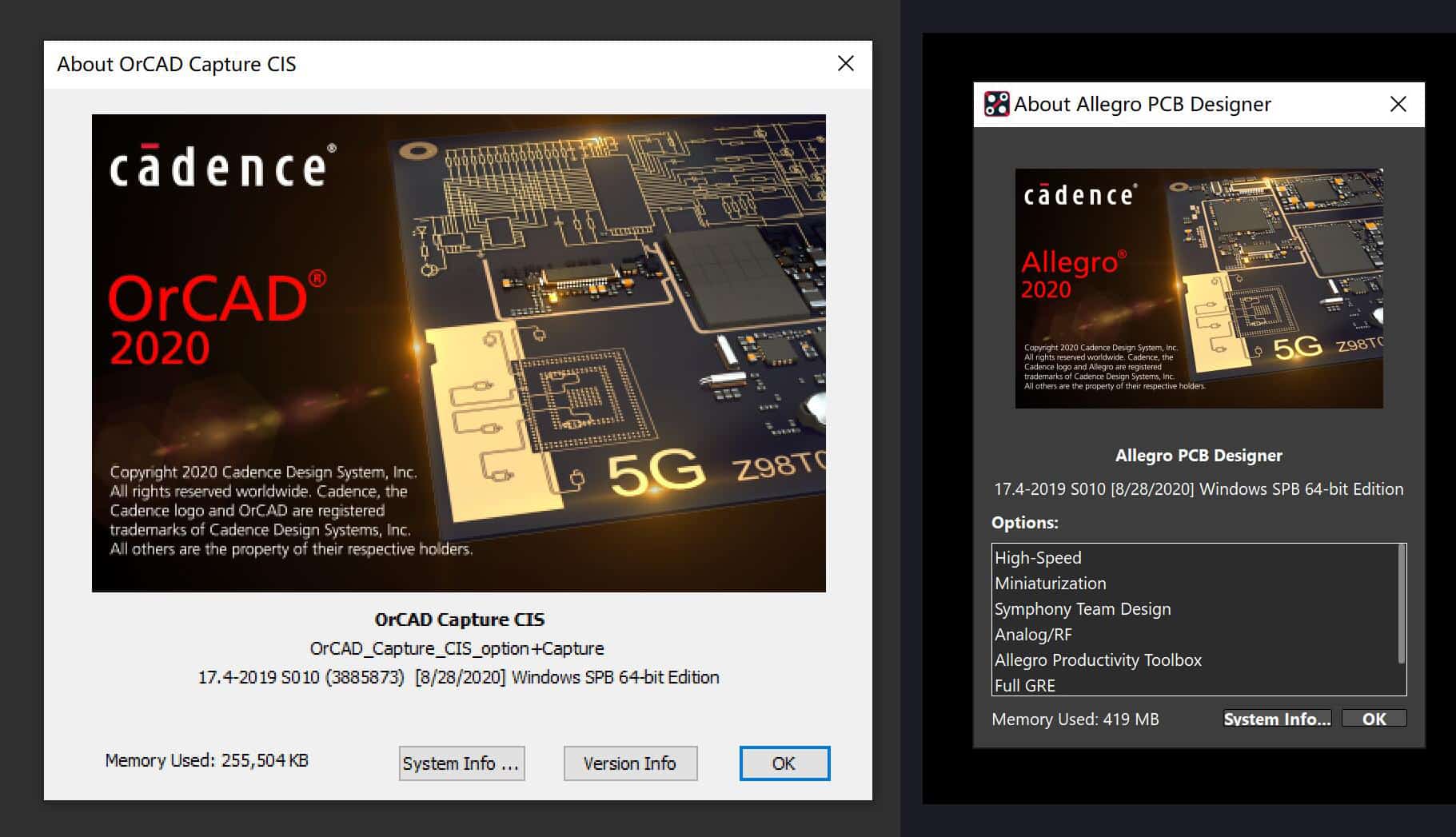Click Memory Used: 419 MB text
Viewport: 1456px width, 837px height.
[1075, 719]
